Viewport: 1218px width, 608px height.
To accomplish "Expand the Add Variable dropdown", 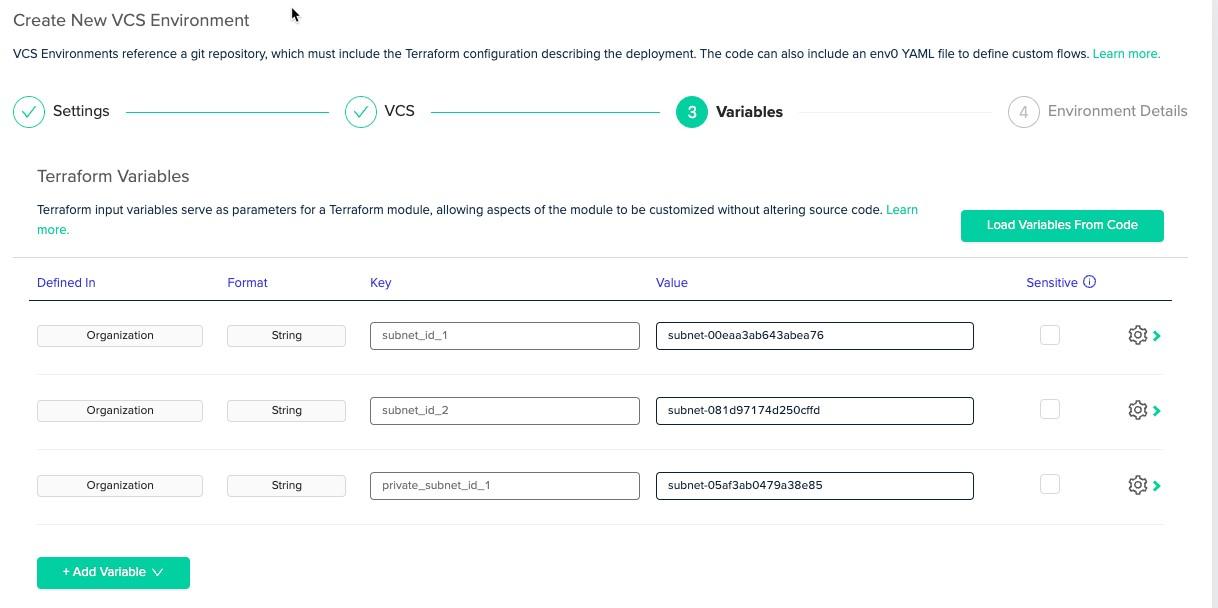I will [113, 573].
